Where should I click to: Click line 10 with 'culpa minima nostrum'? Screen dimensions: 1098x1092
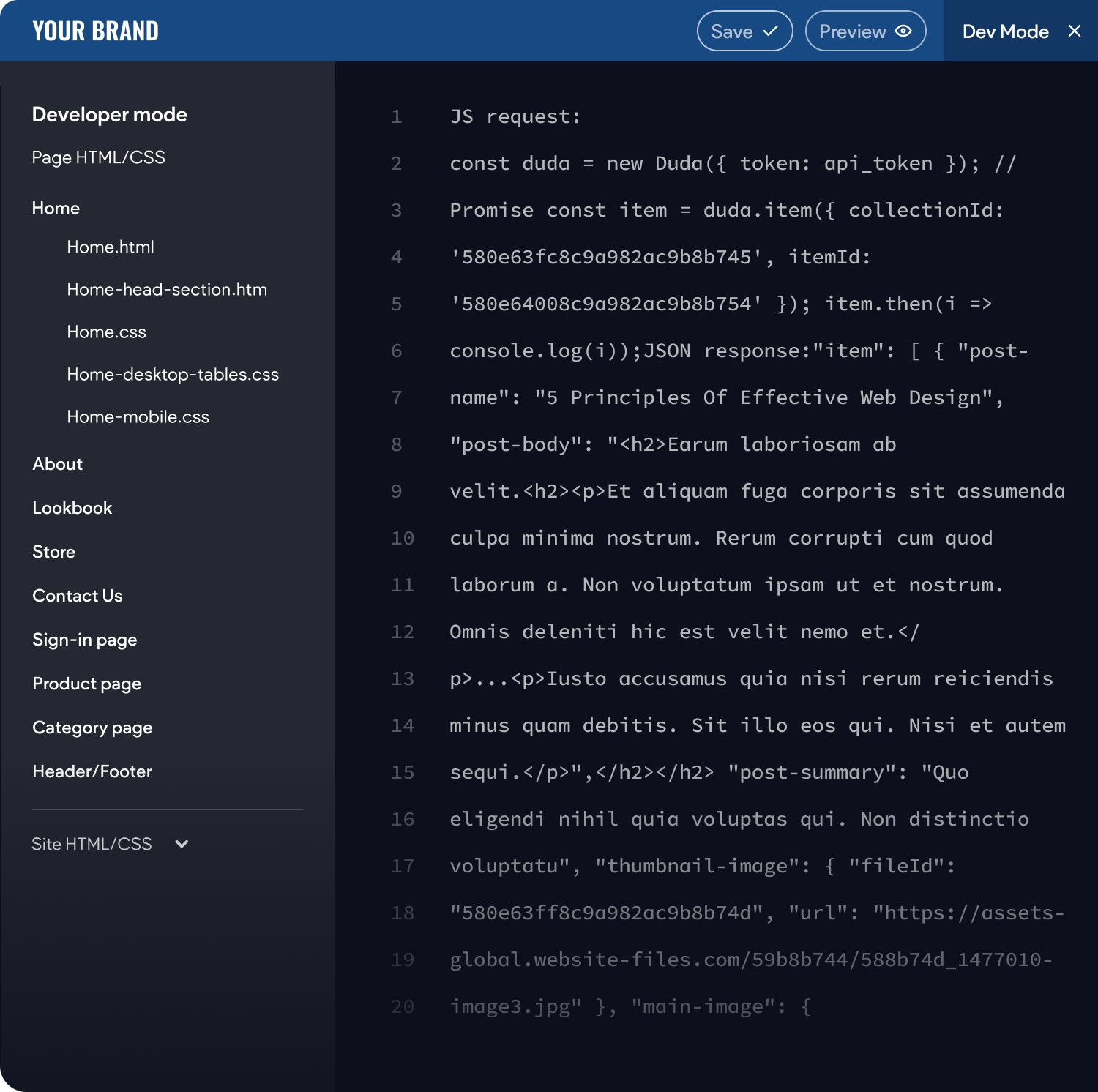point(721,538)
